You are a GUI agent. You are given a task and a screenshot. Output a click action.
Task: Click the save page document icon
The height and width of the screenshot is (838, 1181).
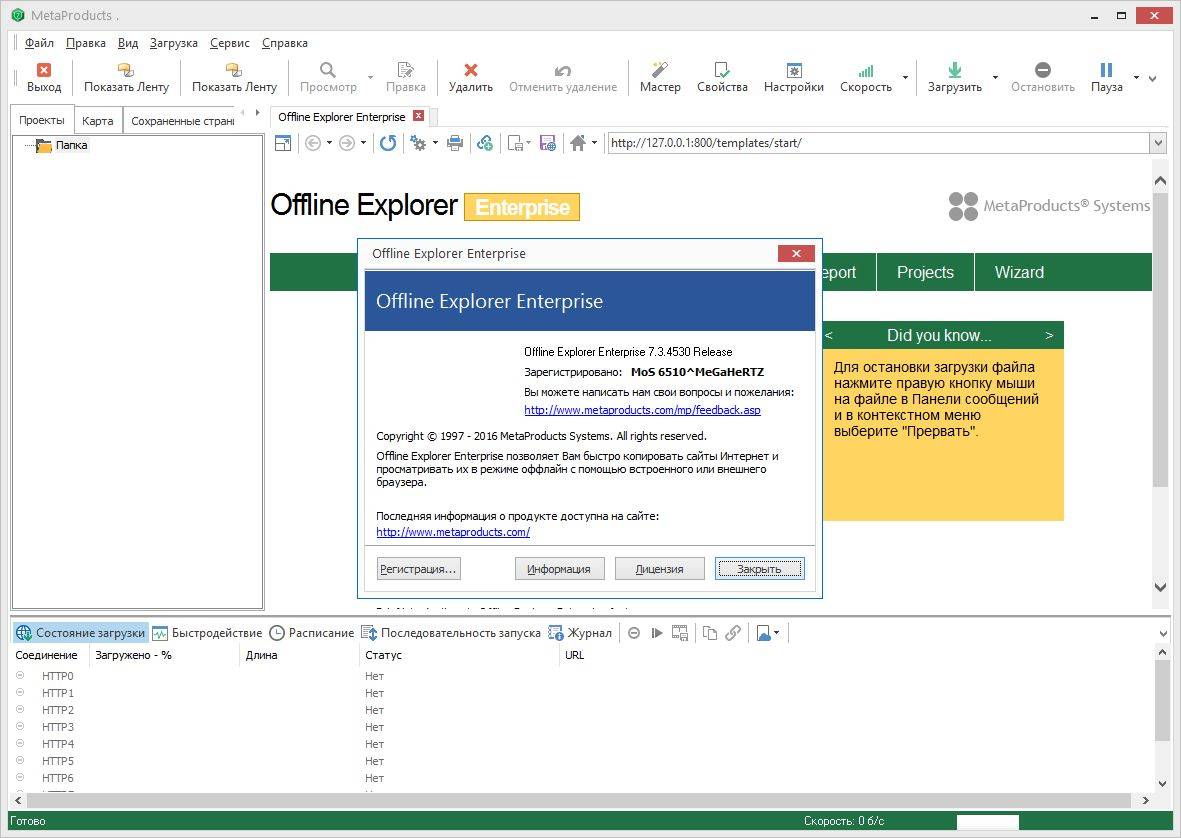(x=516, y=143)
